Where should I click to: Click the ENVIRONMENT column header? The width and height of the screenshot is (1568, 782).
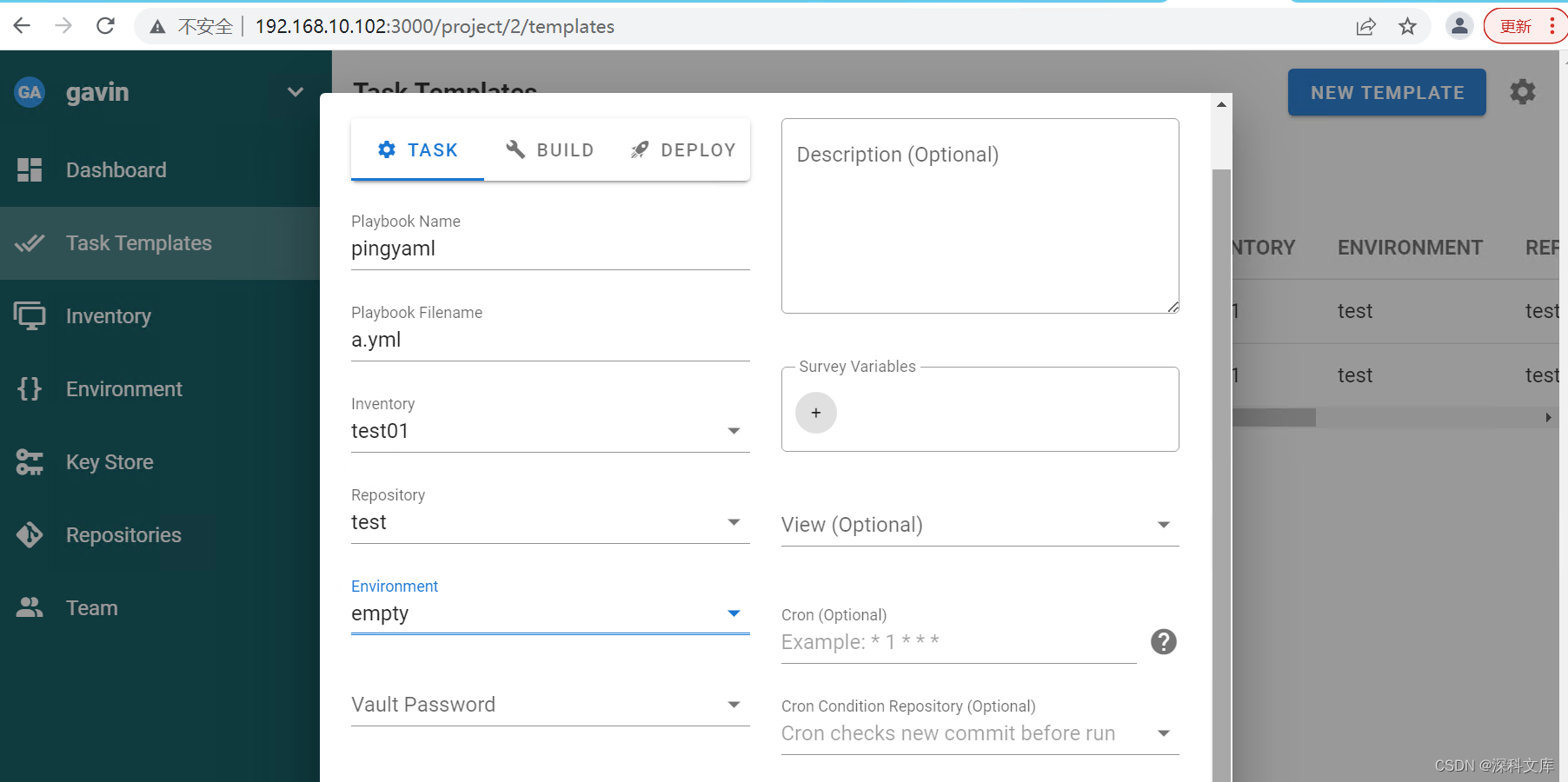point(1410,248)
